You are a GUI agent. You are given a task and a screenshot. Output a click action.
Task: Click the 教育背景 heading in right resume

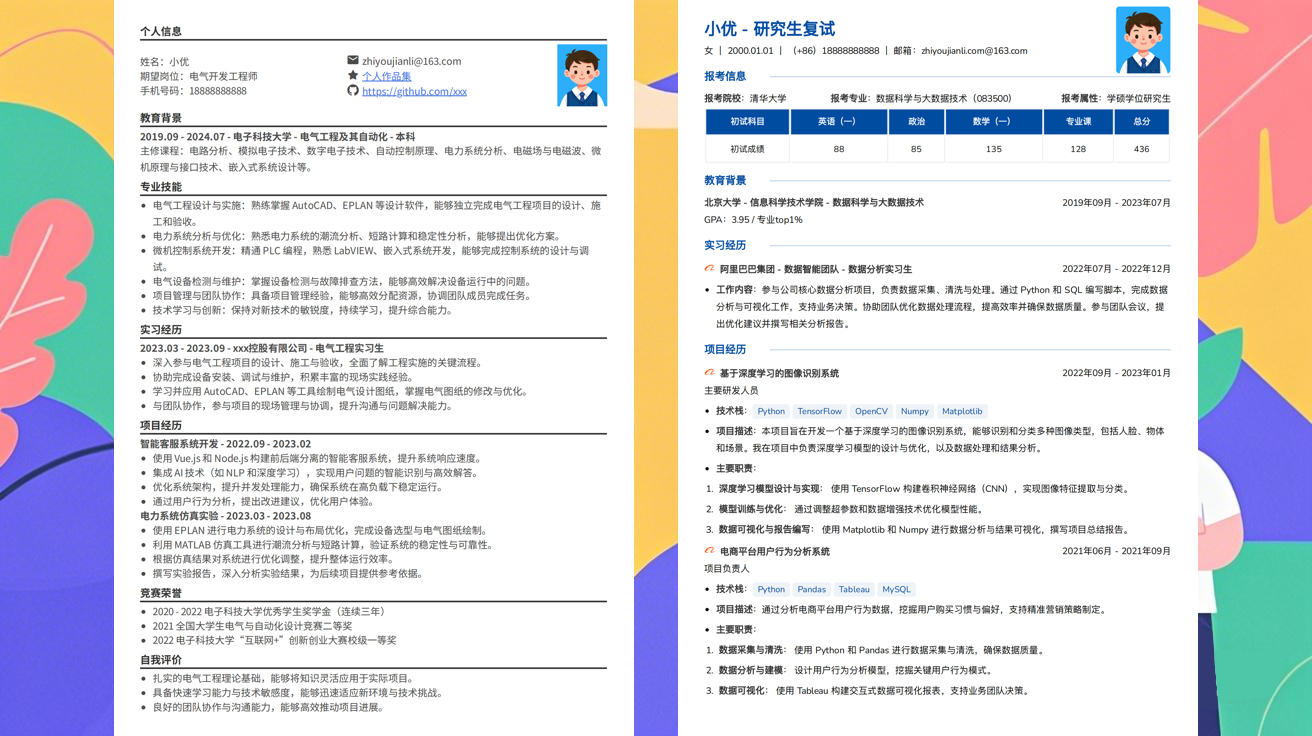(x=725, y=180)
